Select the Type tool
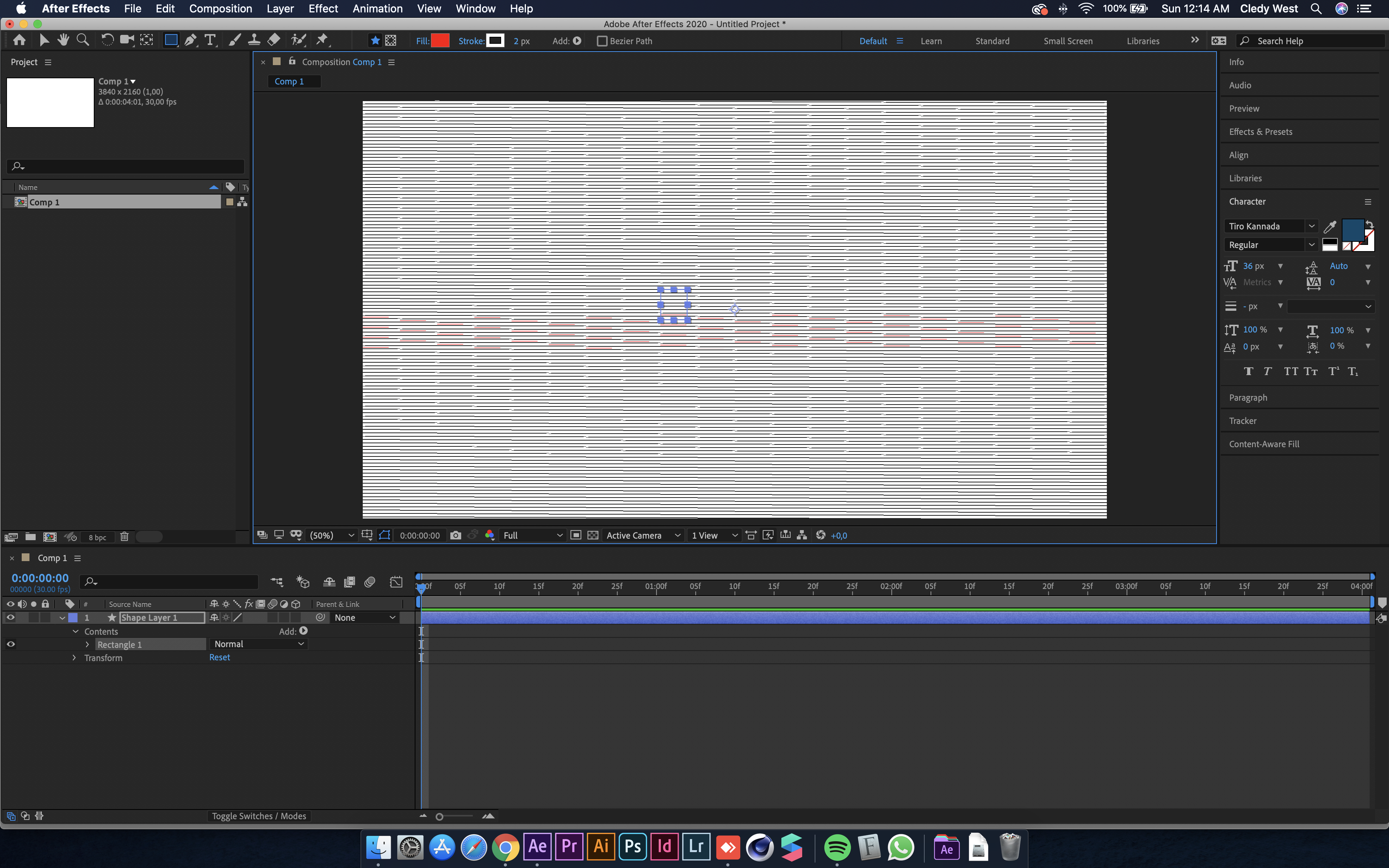The height and width of the screenshot is (868, 1389). 210,40
